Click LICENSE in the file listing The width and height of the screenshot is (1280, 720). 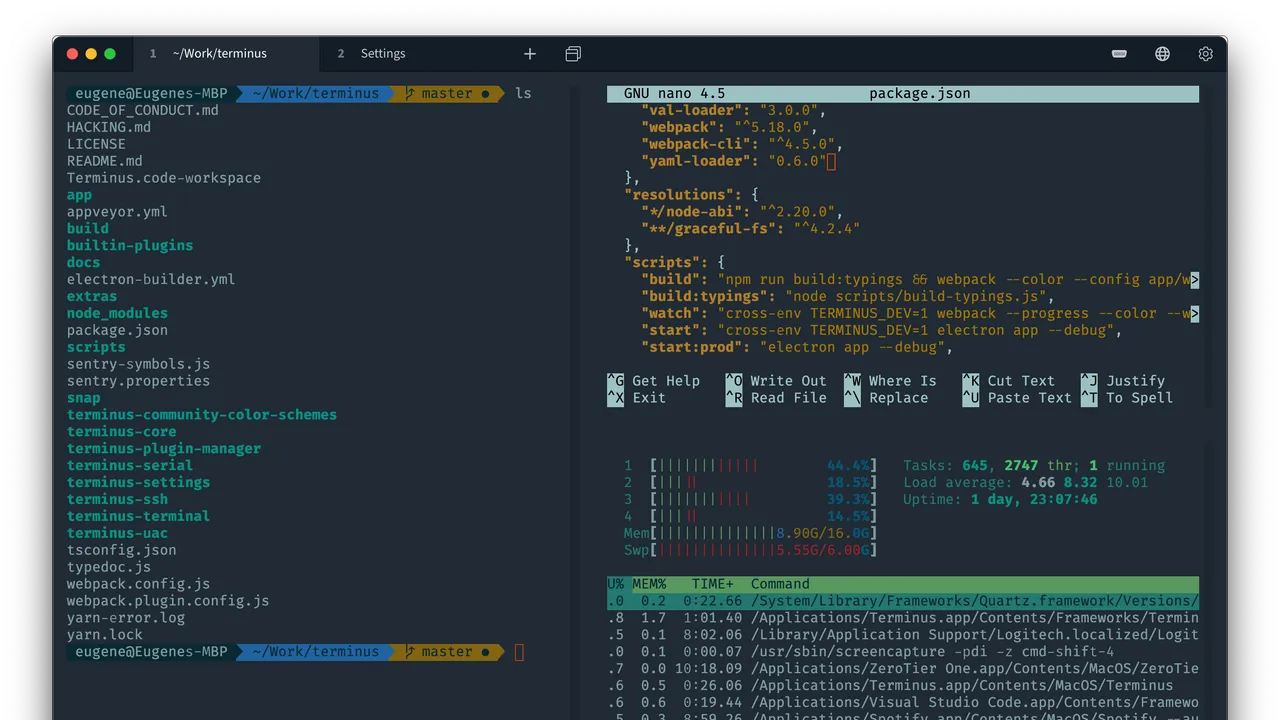coord(96,144)
